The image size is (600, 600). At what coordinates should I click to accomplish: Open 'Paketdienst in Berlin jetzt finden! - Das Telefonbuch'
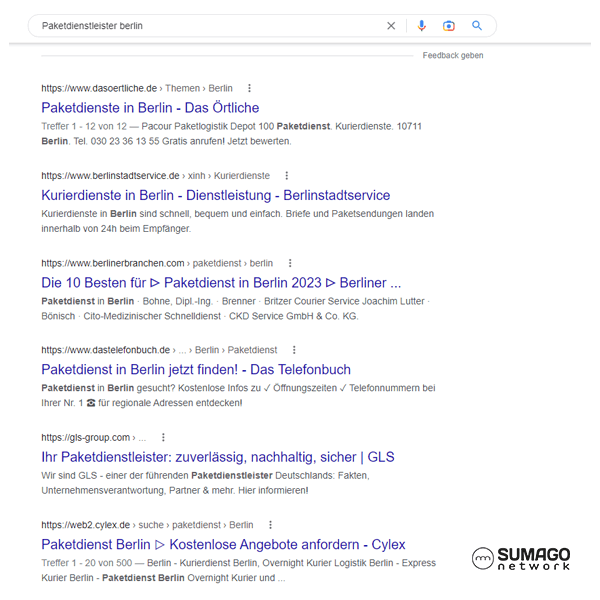point(196,370)
